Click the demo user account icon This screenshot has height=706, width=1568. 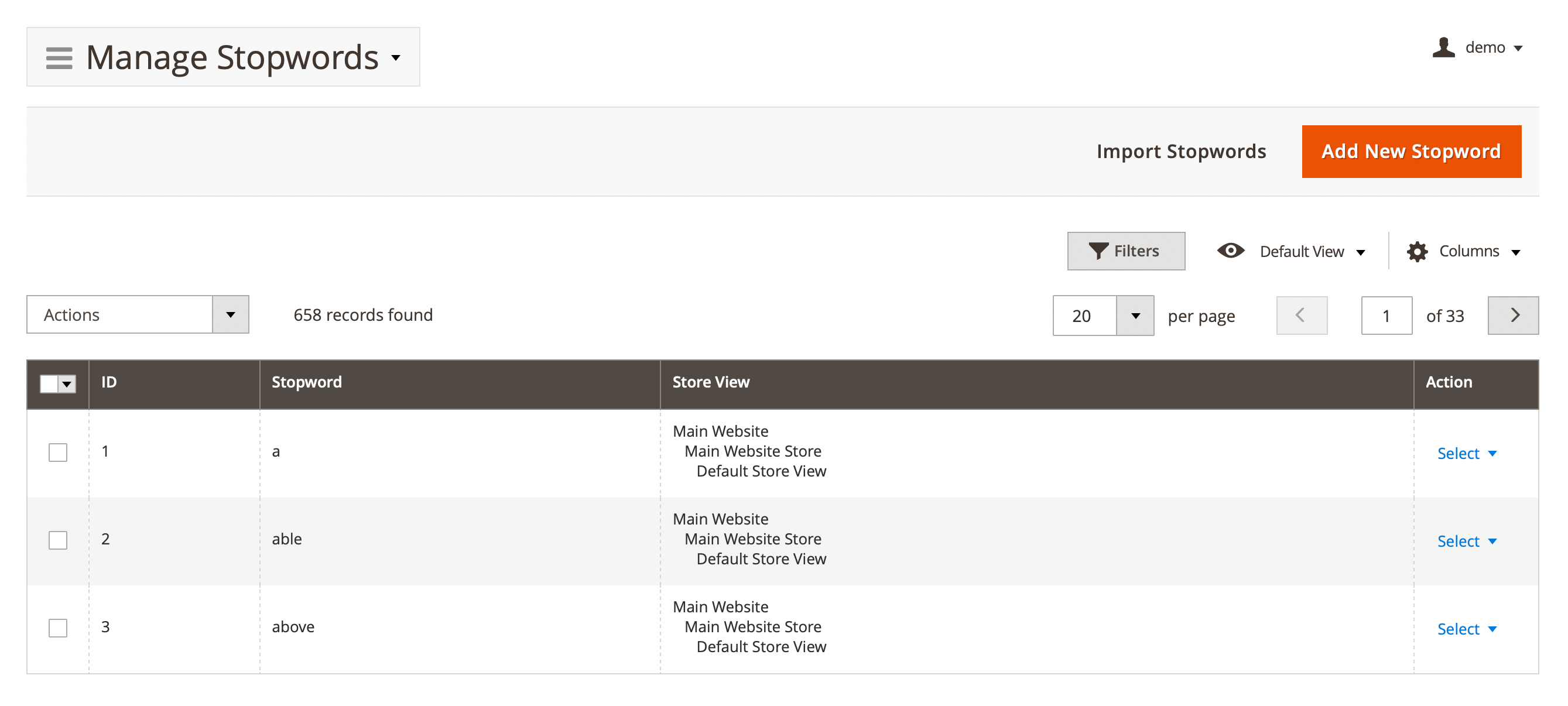coord(1443,47)
